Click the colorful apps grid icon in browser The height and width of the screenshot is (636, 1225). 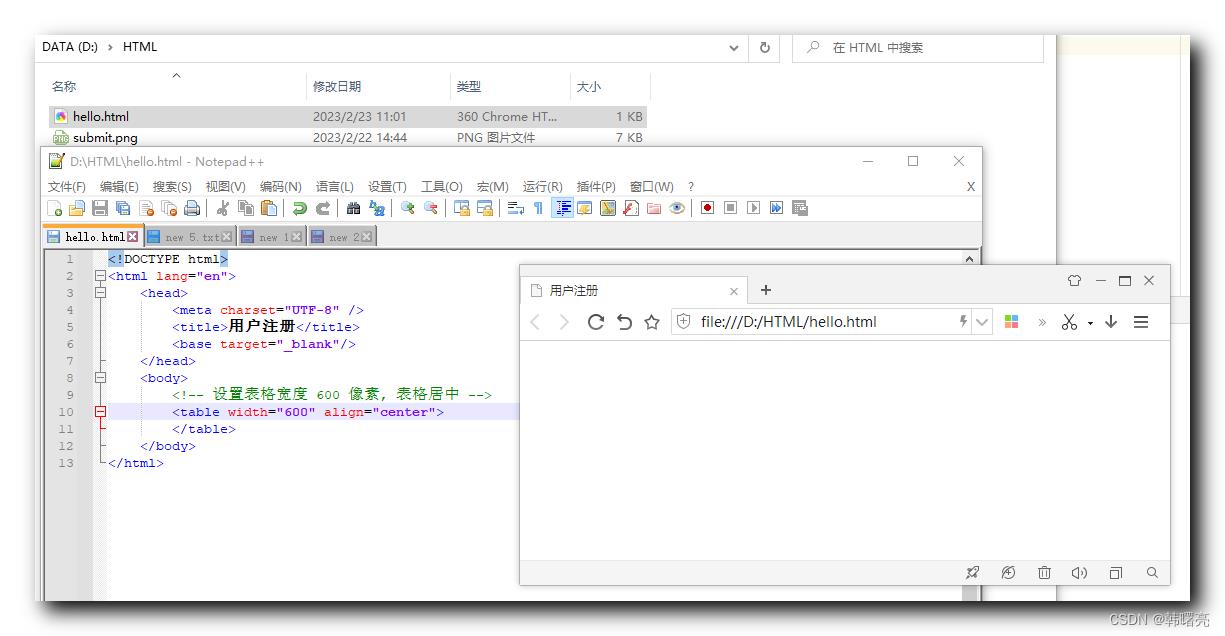tap(1011, 322)
